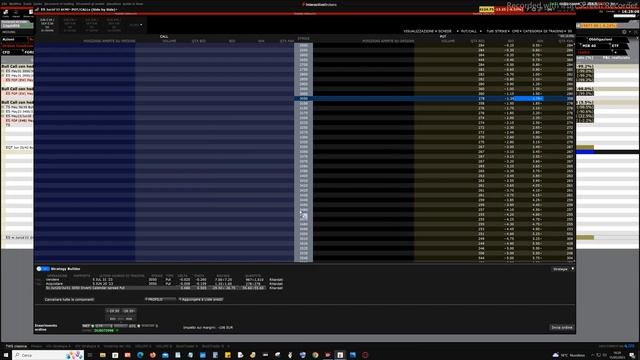Click Aggiungere a Liste ordini
Viewport: 640px width, 360px height.
pyautogui.click(x=201, y=299)
